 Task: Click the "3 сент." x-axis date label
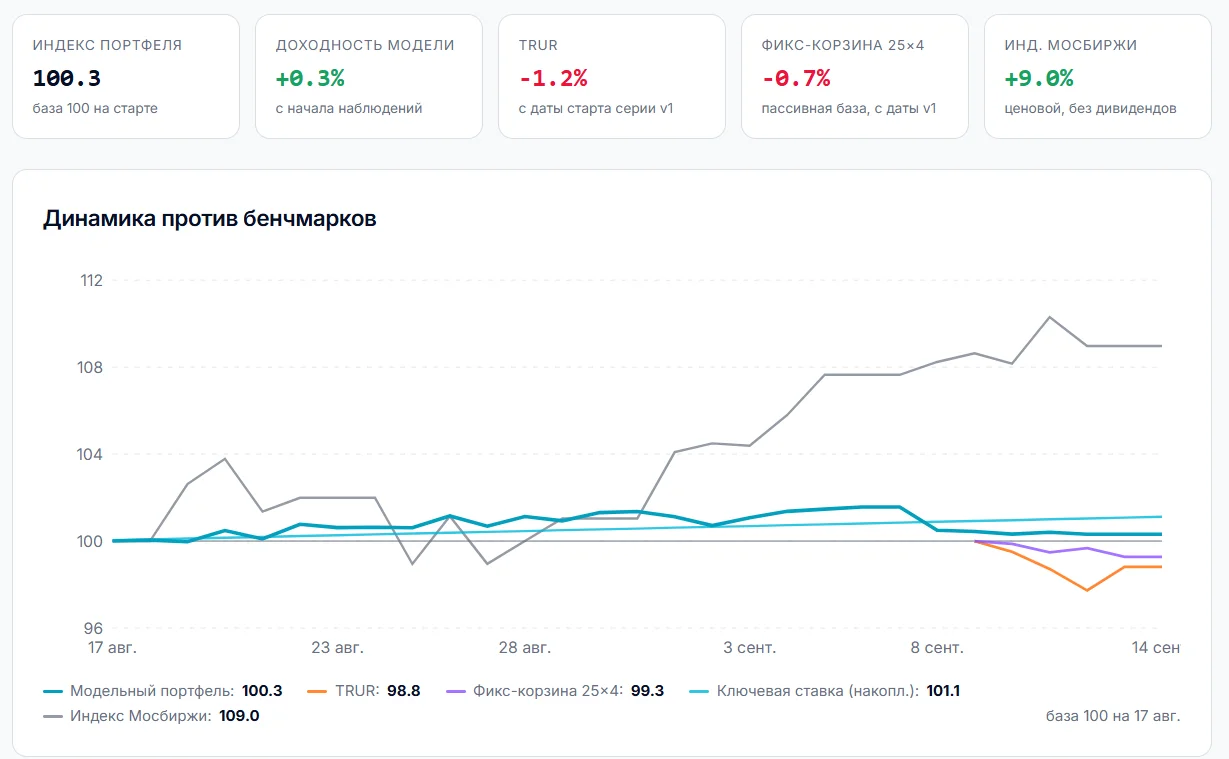click(x=749, y=648)
